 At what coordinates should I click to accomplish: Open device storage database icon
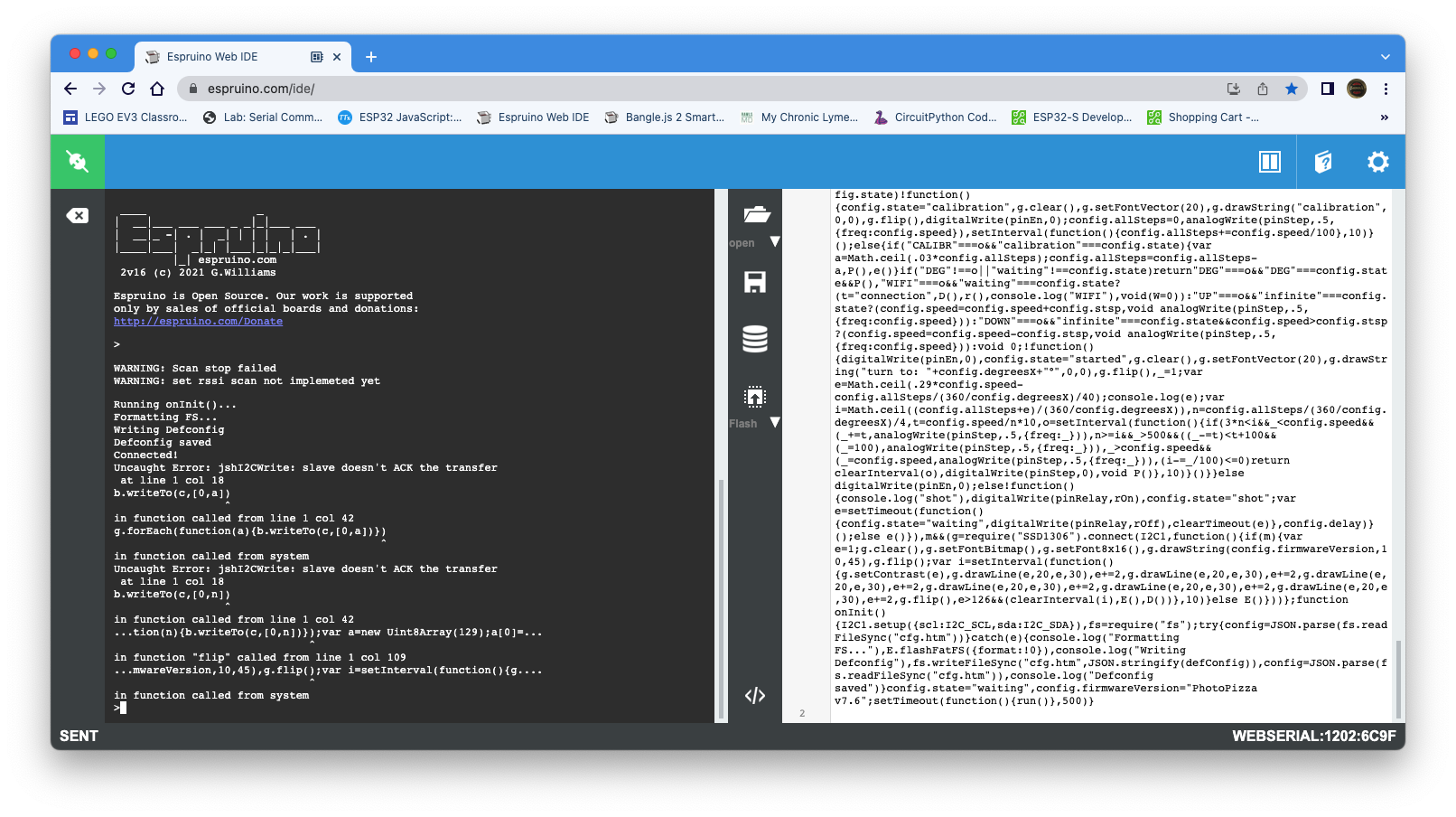tap(755, 339)
